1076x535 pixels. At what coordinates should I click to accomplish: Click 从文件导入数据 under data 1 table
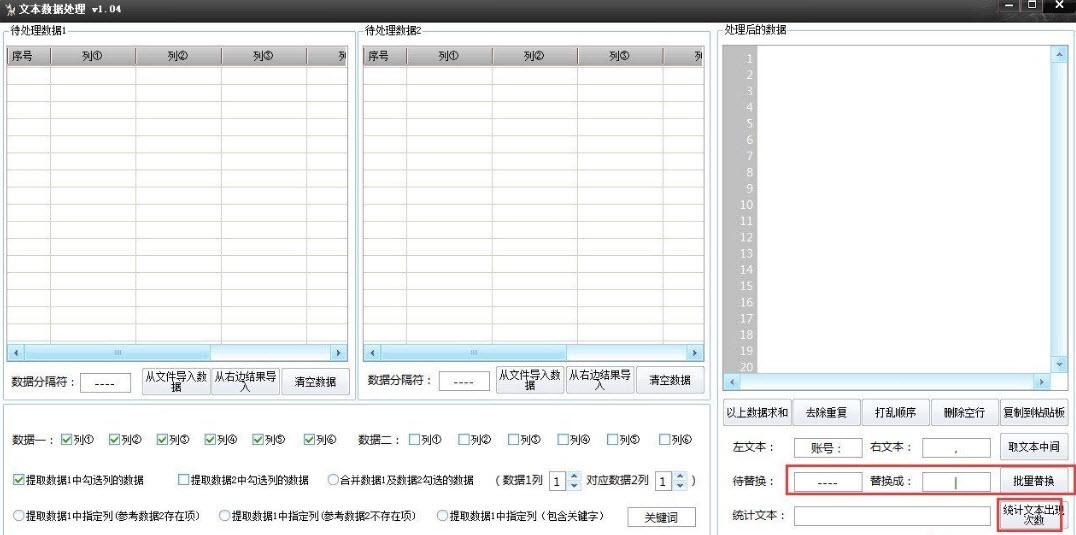[x=176, y=381]
